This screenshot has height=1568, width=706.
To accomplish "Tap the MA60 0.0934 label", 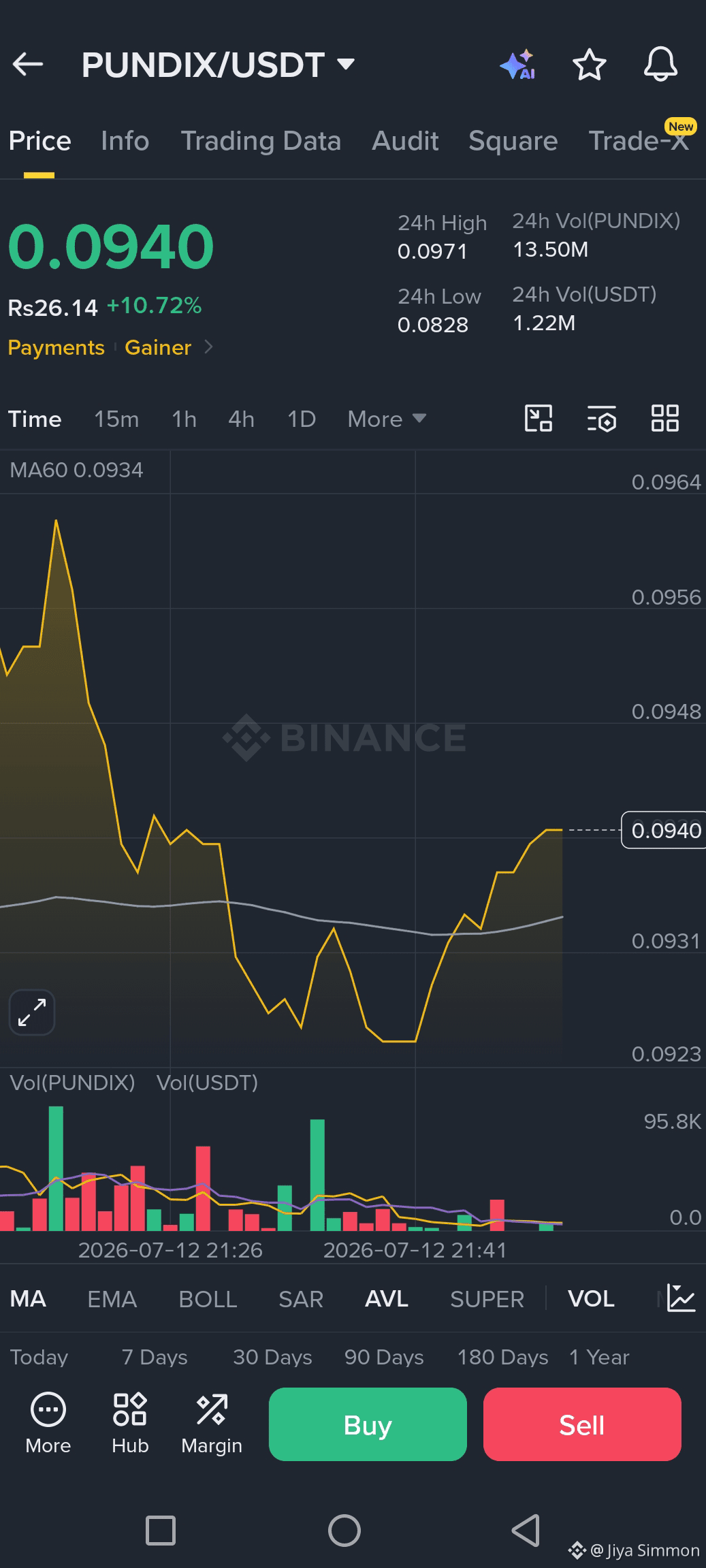I will coord(76,470).
